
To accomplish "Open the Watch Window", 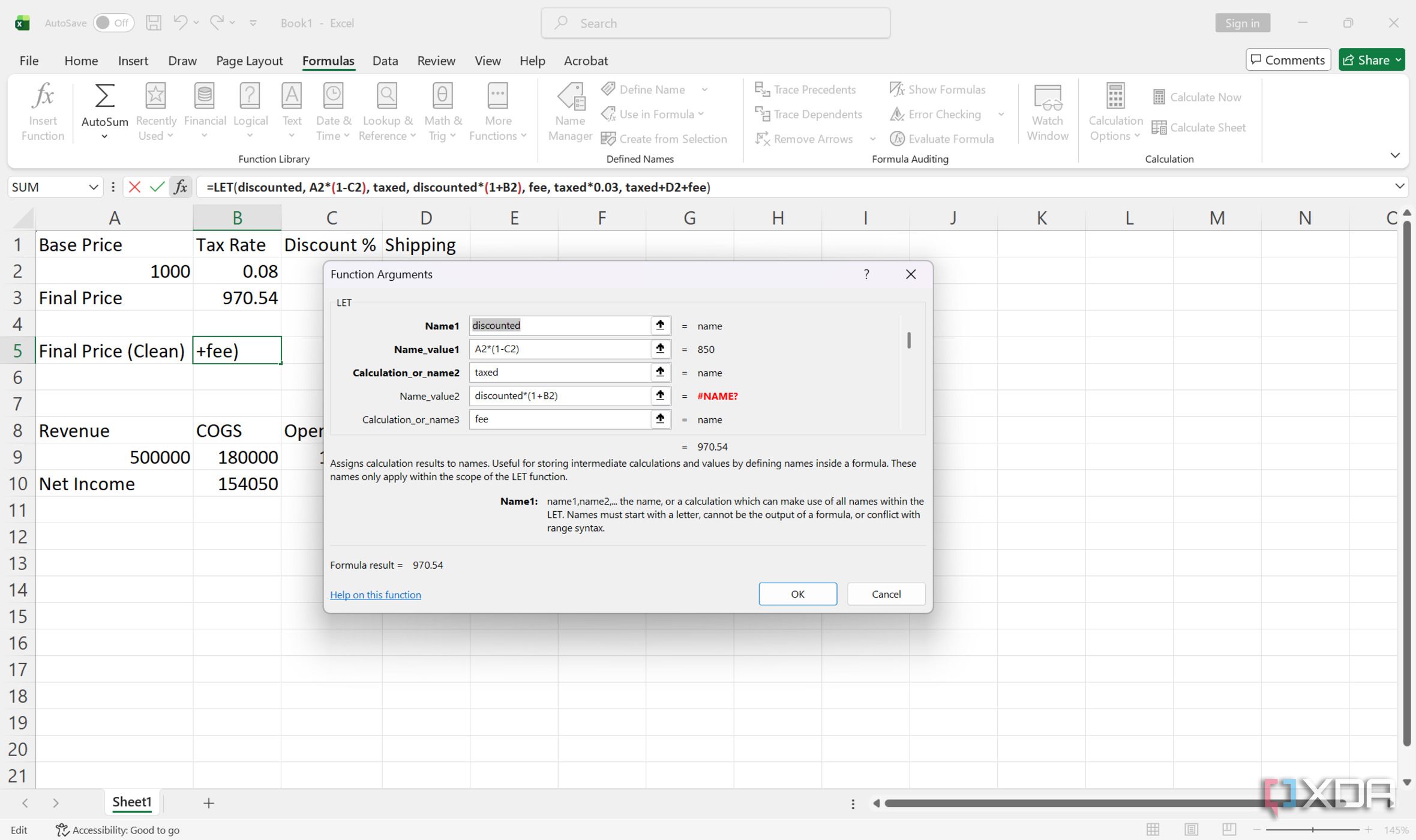I will click(x=1048, y=112).
